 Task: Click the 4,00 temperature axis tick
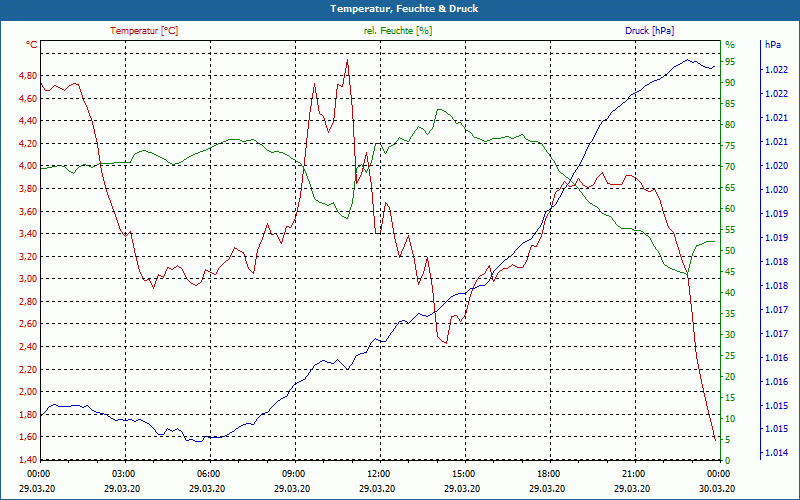pos(28,166)
